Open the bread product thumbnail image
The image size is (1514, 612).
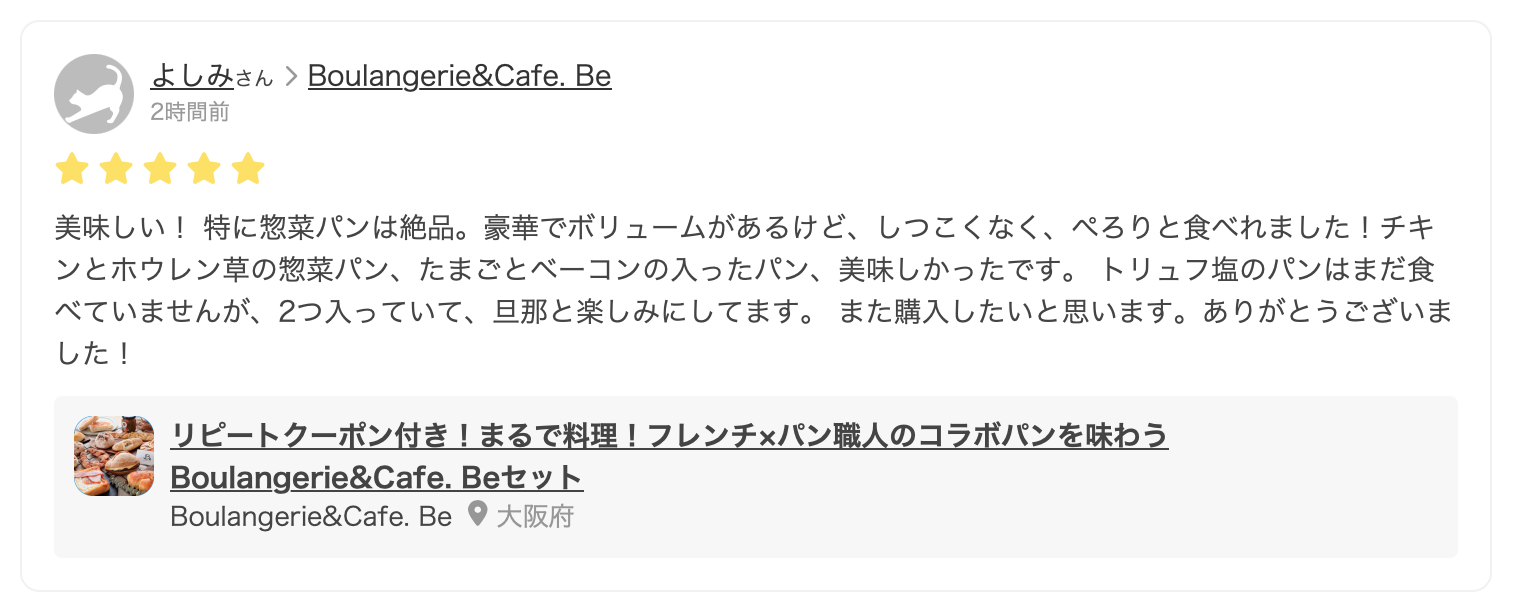114,456
